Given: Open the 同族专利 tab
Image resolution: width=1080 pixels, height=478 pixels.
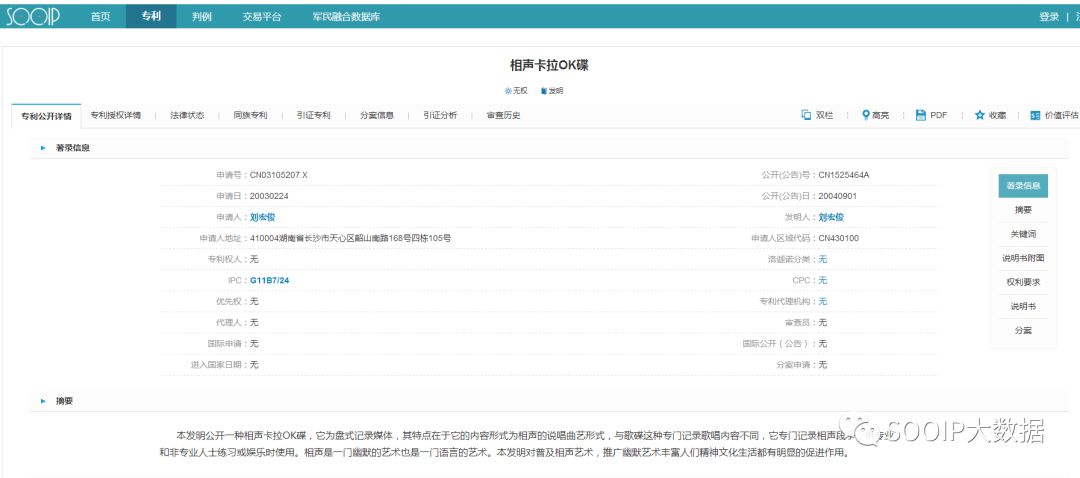Looking at the screenshot, I should pos(250,115).
